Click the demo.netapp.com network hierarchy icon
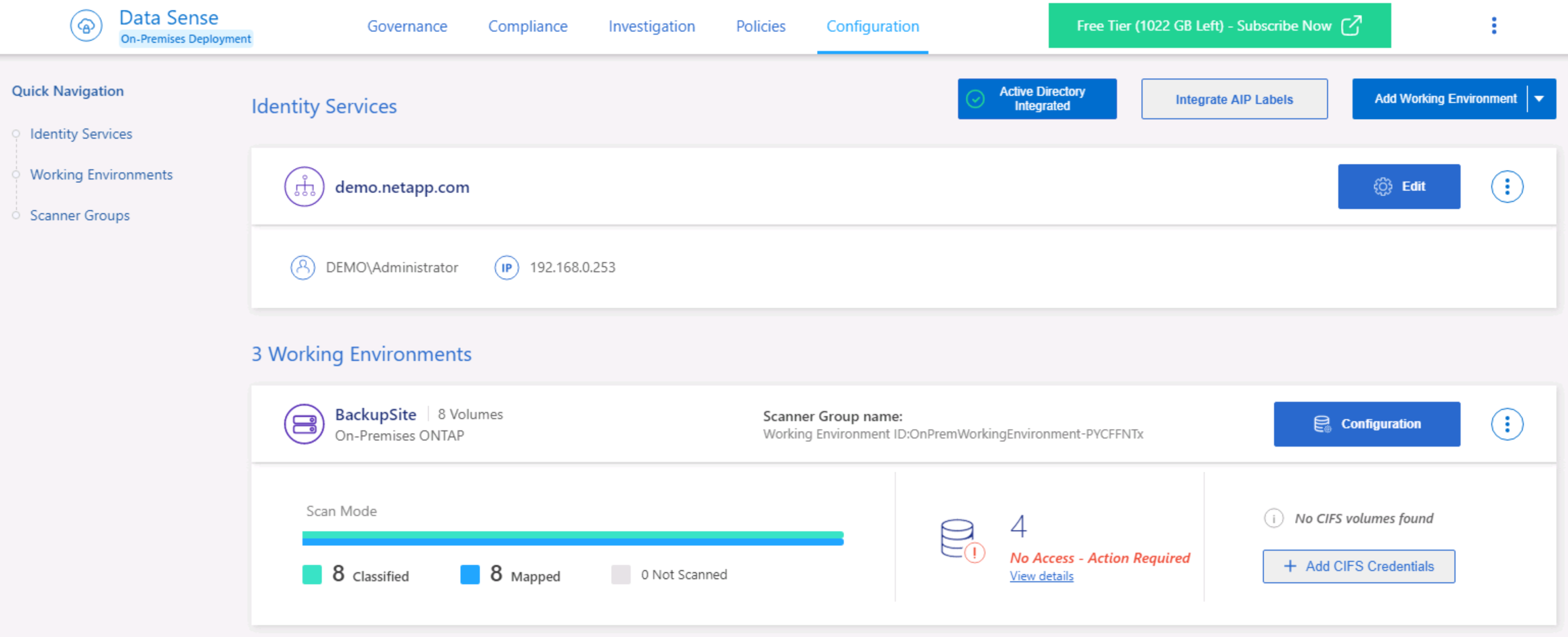Viewport: 1568px width, 637px height. (304, 186)
